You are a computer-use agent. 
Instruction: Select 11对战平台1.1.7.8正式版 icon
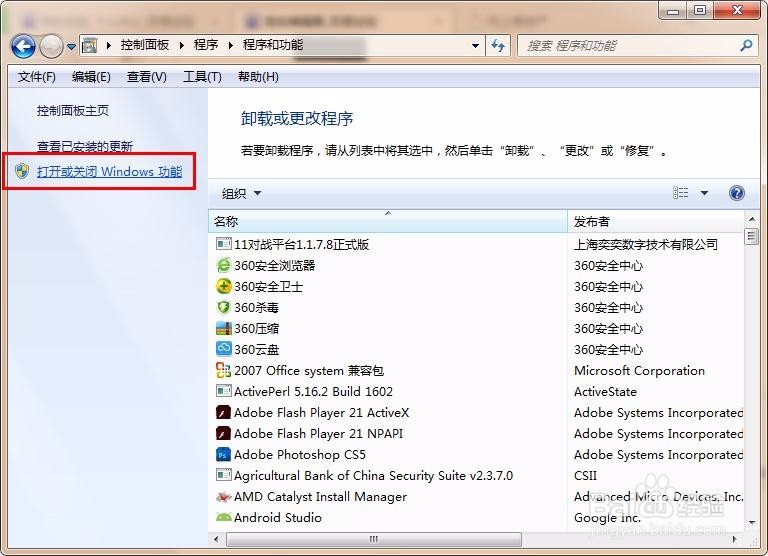click(x=223, y=243)
